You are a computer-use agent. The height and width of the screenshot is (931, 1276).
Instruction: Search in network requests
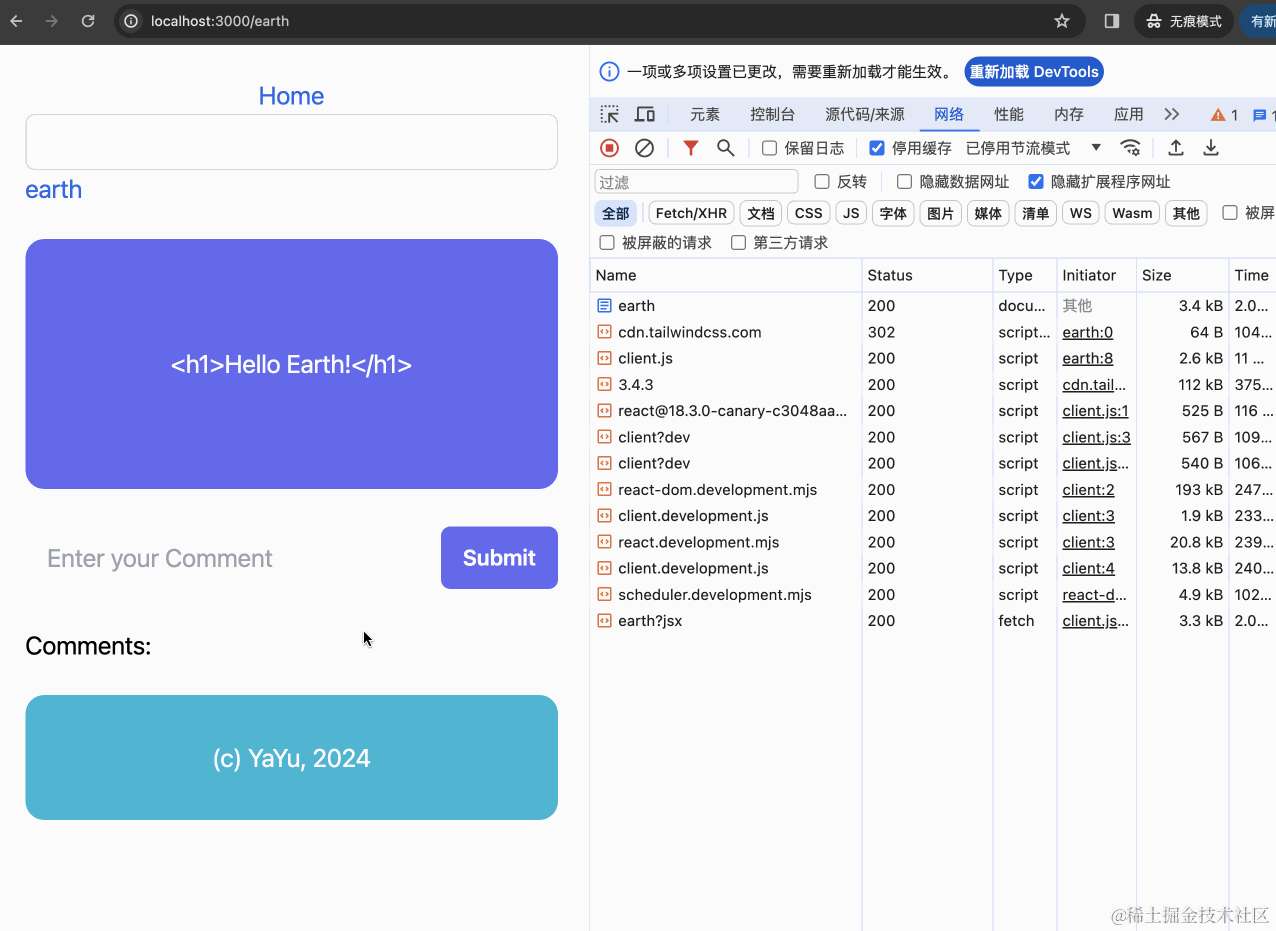coord(726,147)
